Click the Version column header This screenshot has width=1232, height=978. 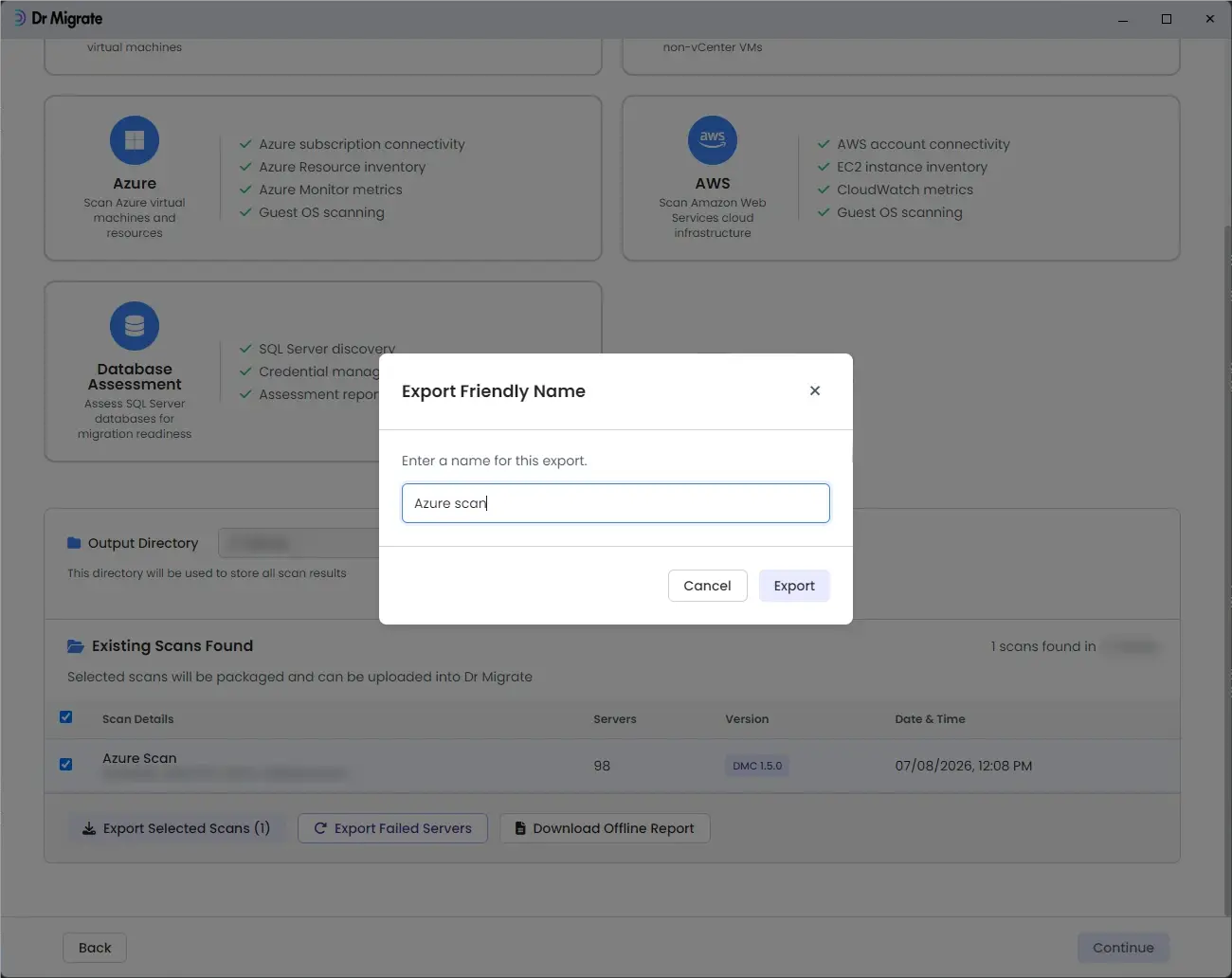(747, 719)
